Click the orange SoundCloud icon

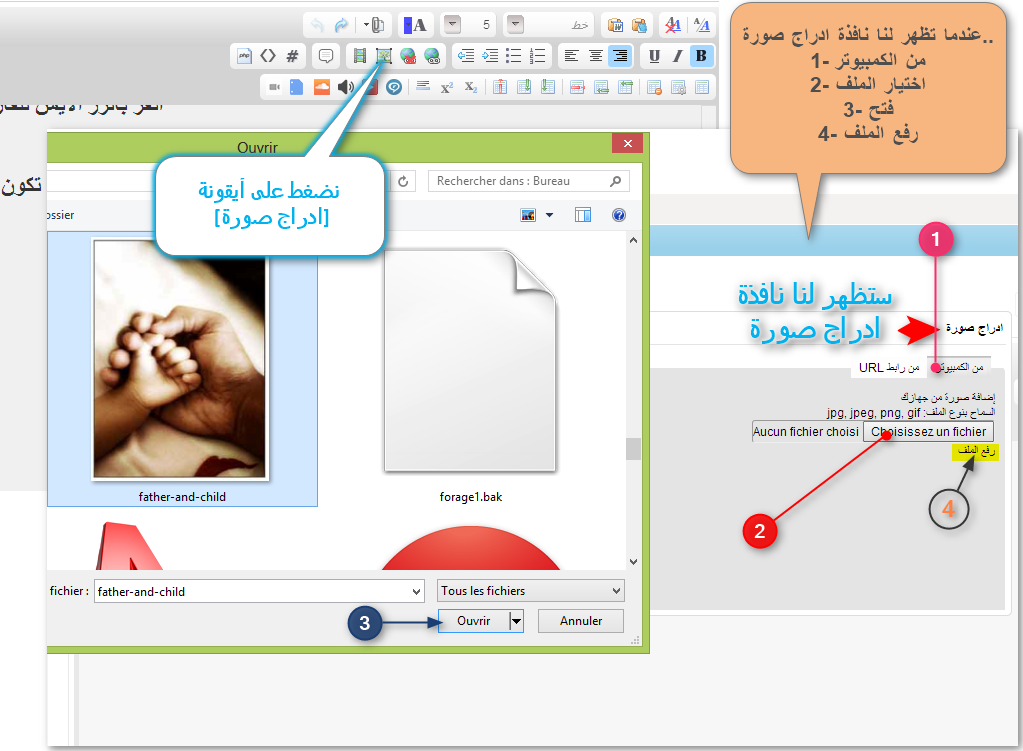pyautogui.click(x=322, y=87)
